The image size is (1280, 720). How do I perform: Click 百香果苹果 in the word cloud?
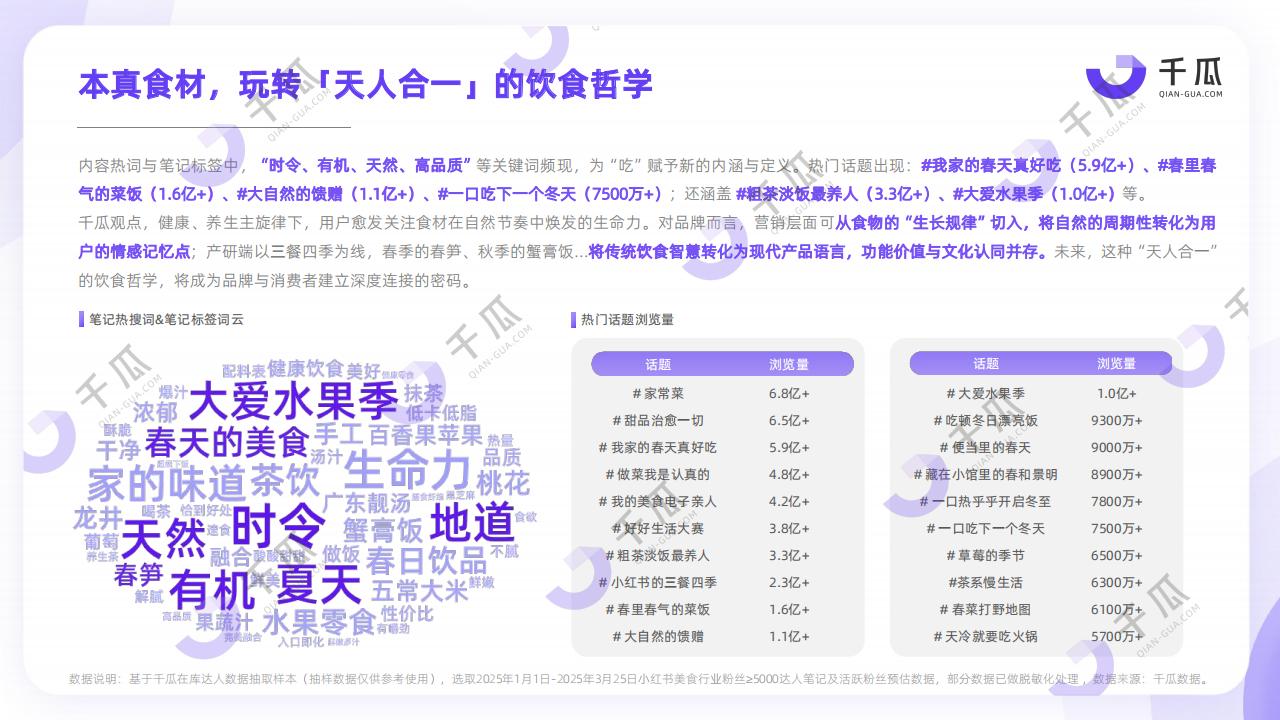pyautogui.click(x=425, y=436)
